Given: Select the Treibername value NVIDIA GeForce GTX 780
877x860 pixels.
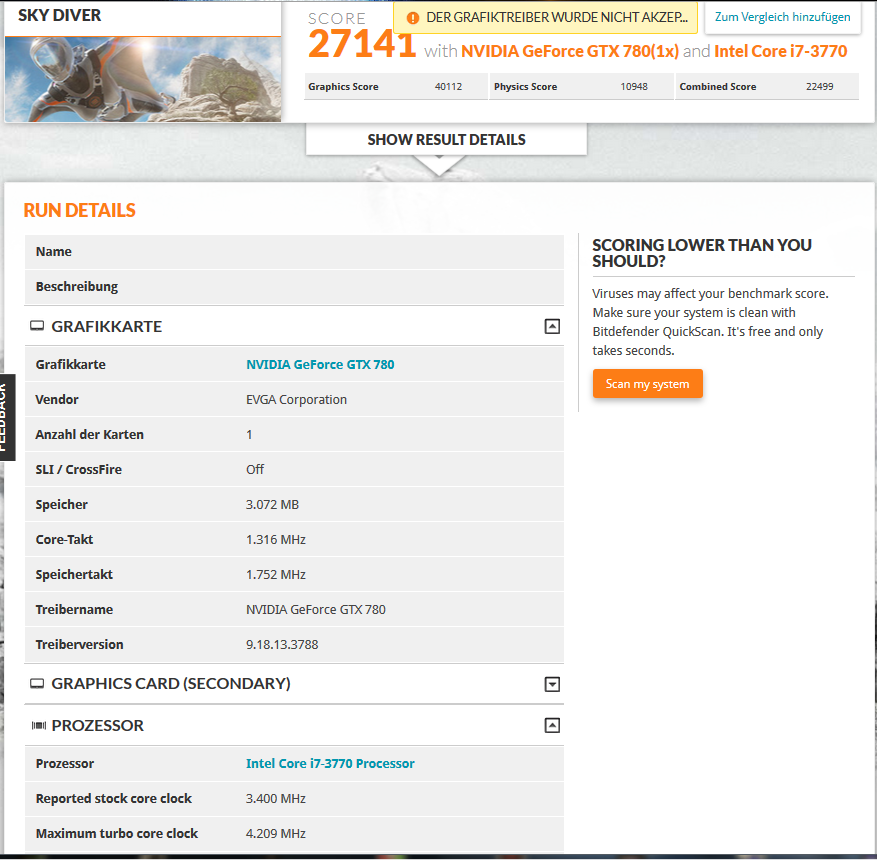Looking at the screenshot, I should tap(315, 609).
